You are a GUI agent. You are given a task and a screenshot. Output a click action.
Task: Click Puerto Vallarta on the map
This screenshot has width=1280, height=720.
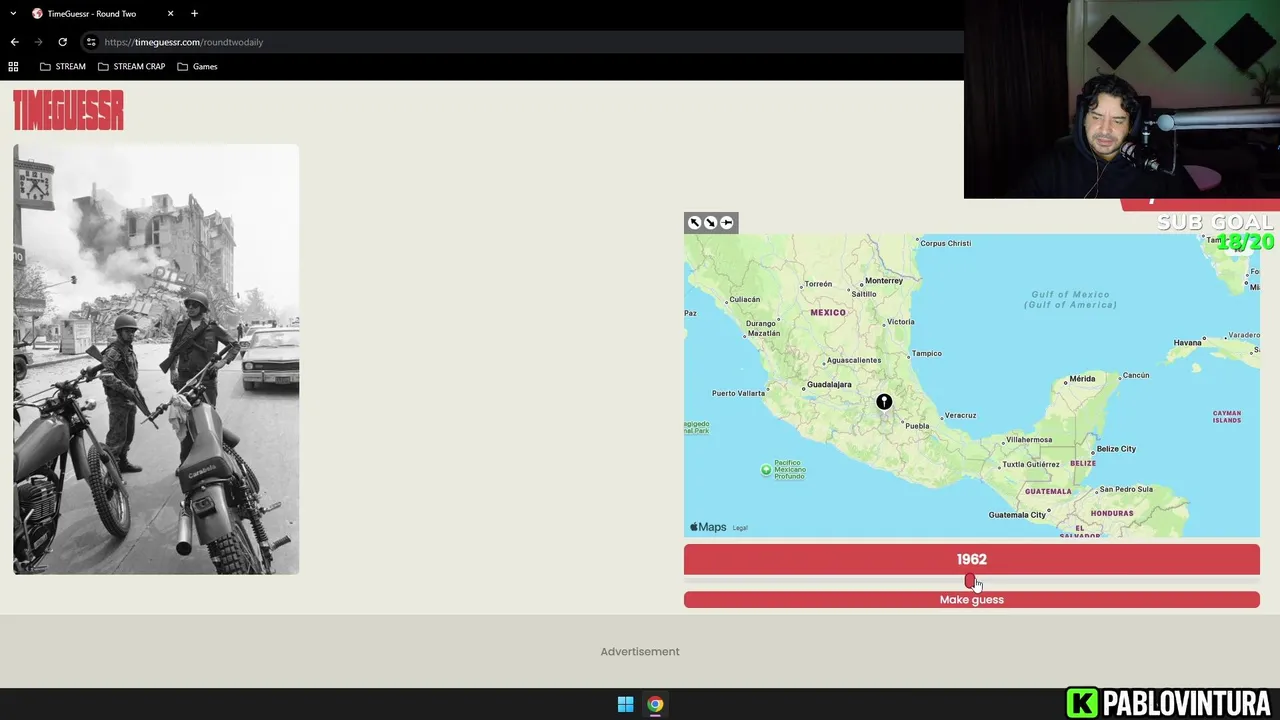[x=738, y=393]
